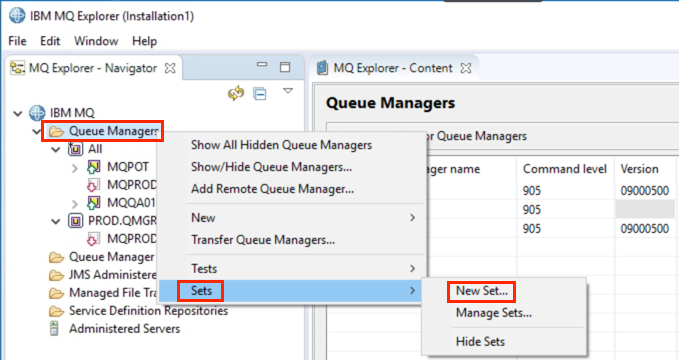Click 905 command level in second row

click(531, 210)
